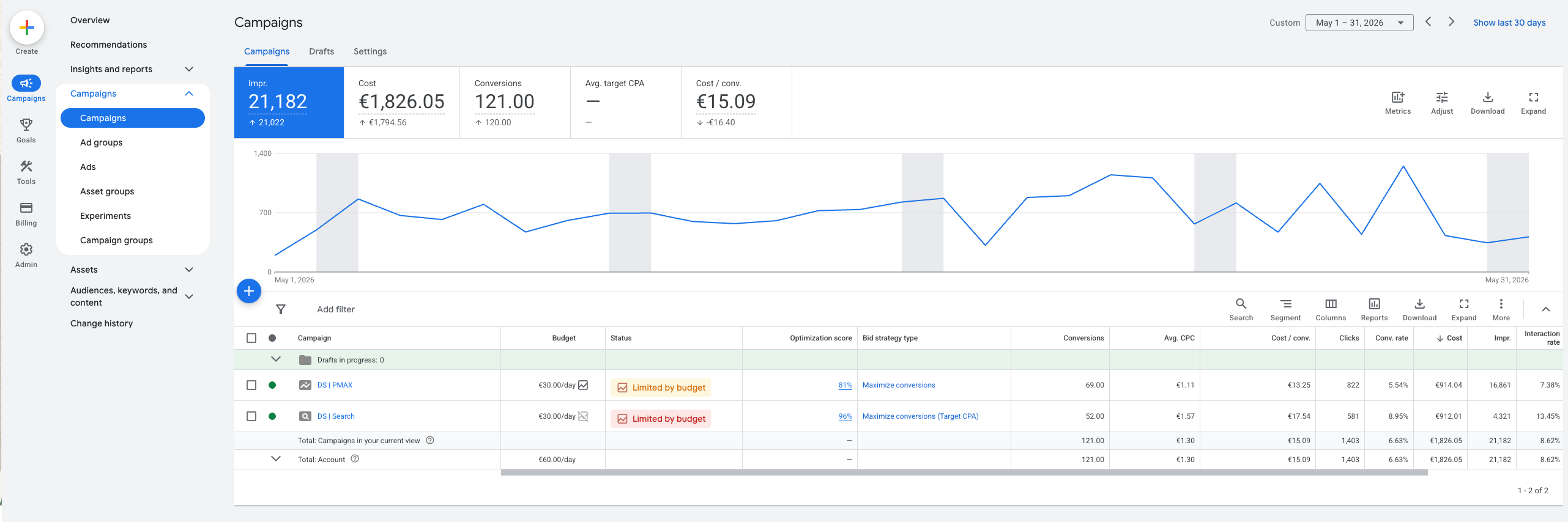The height and width of the screenshot is (522, 1568).
Task: Click the blue new campaign plus button
Action: (249, 291)
